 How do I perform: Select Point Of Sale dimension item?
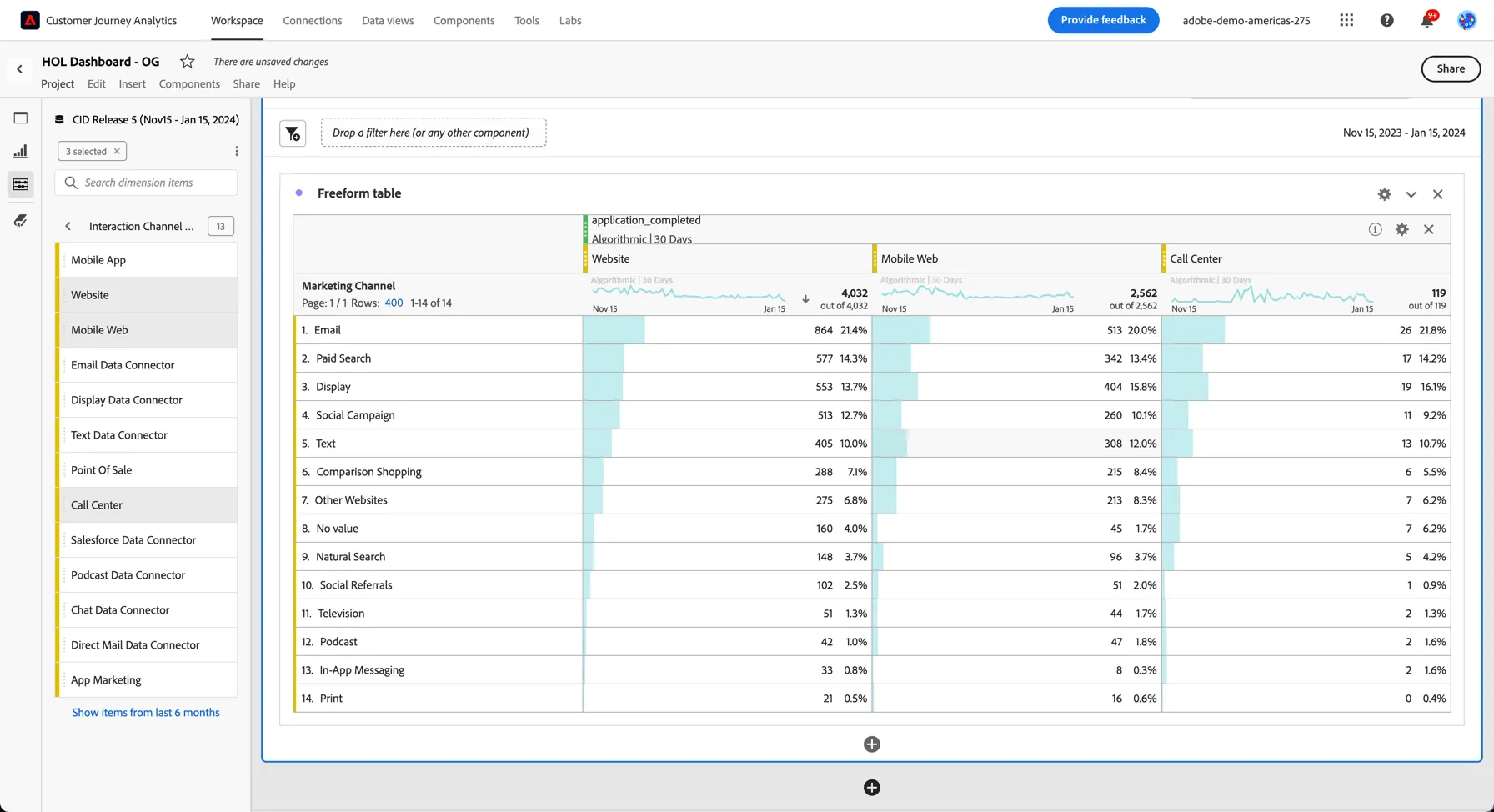[147, 470]
